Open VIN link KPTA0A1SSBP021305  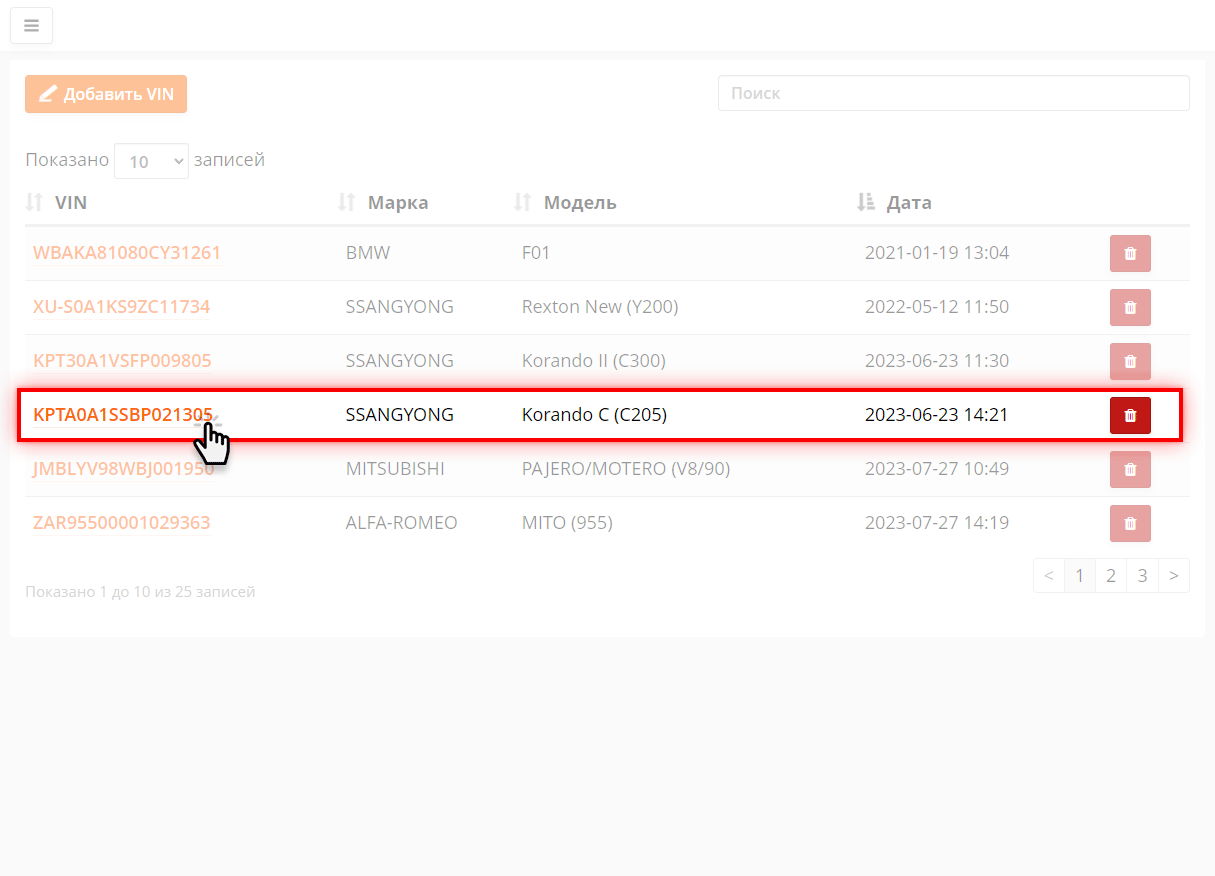click(122, 415)
